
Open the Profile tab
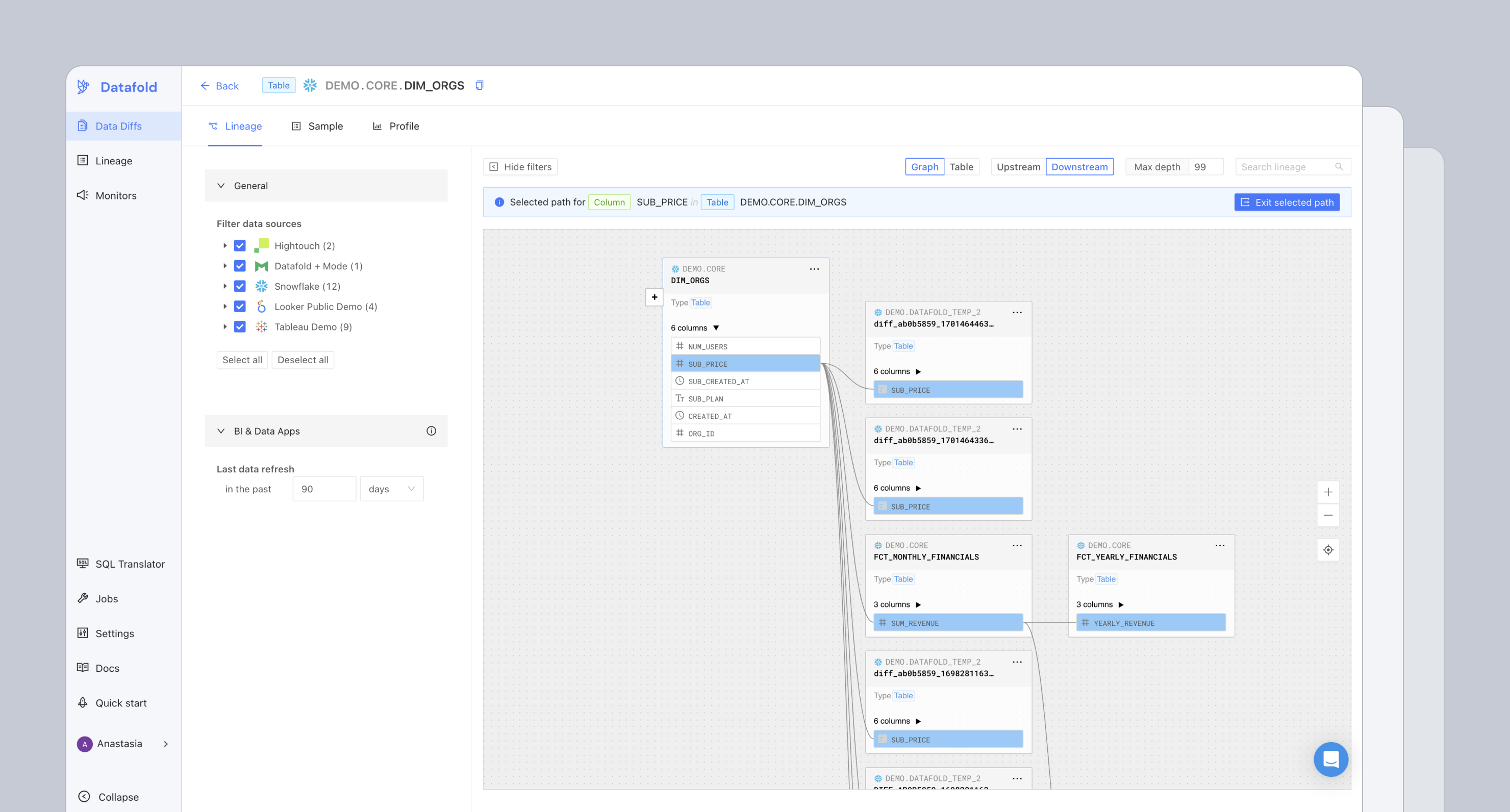pos(396,126)
